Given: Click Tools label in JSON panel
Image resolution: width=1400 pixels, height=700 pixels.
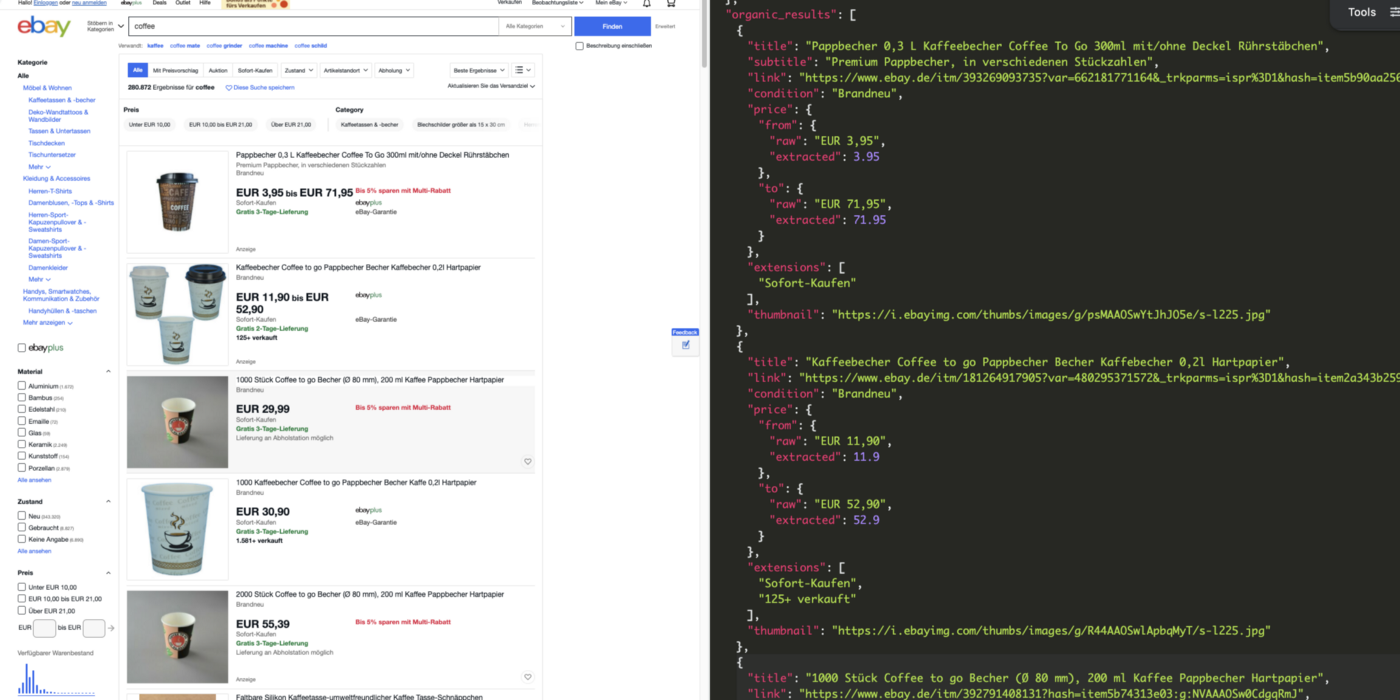Looking at the screenshot, I should pos(1362,12).
